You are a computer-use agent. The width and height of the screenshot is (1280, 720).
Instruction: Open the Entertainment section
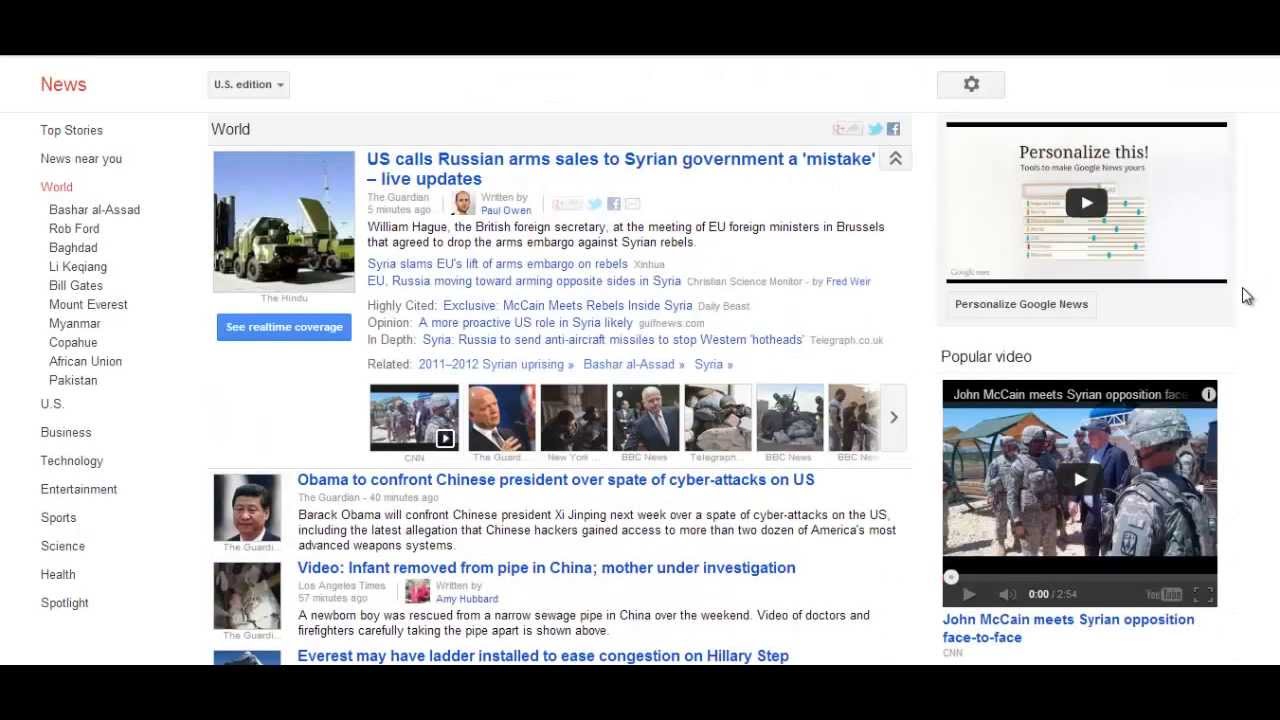(79, 489)
